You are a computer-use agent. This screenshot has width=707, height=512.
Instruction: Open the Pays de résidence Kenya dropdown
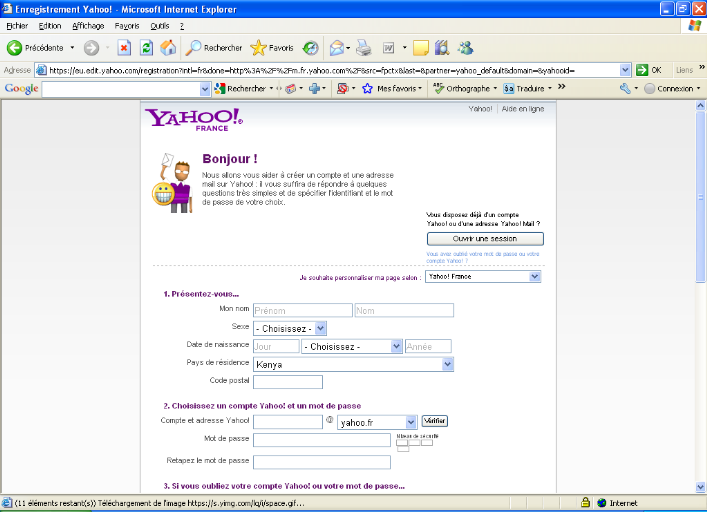point(353,364)
